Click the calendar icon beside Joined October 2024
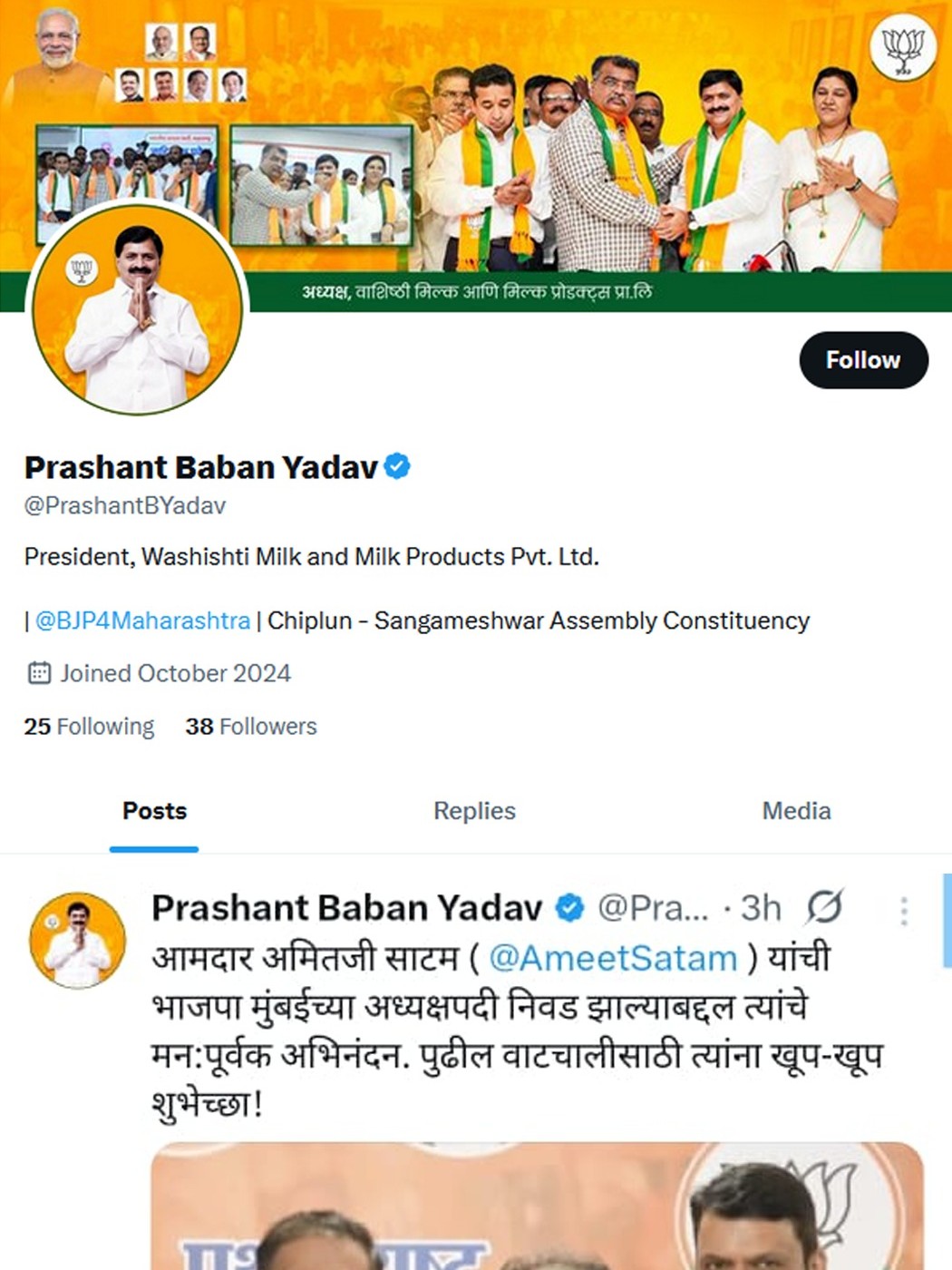Screen dimensions: 952x1270 39,673
